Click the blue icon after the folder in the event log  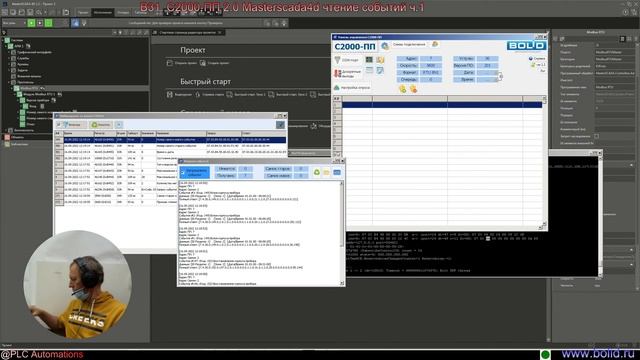coord(337,173)
